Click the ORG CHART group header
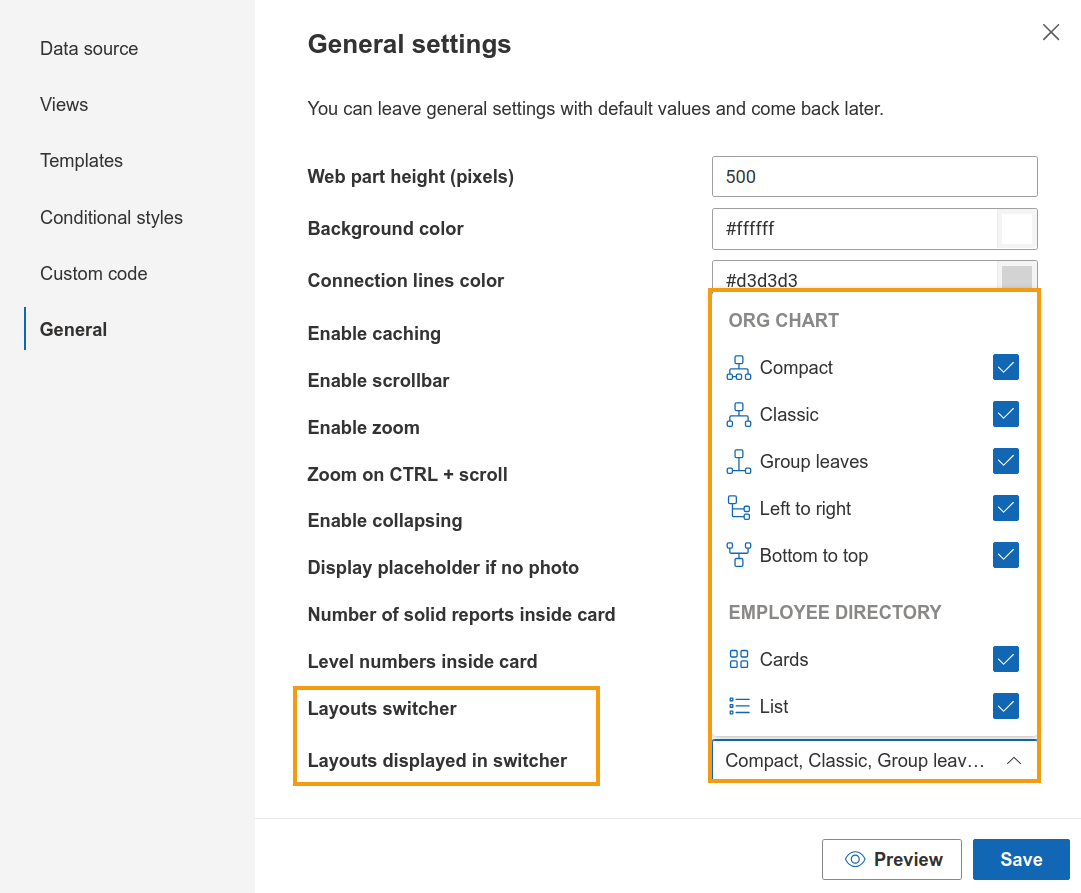Screen dimensions: 1081x893 (x=784, y=321)
